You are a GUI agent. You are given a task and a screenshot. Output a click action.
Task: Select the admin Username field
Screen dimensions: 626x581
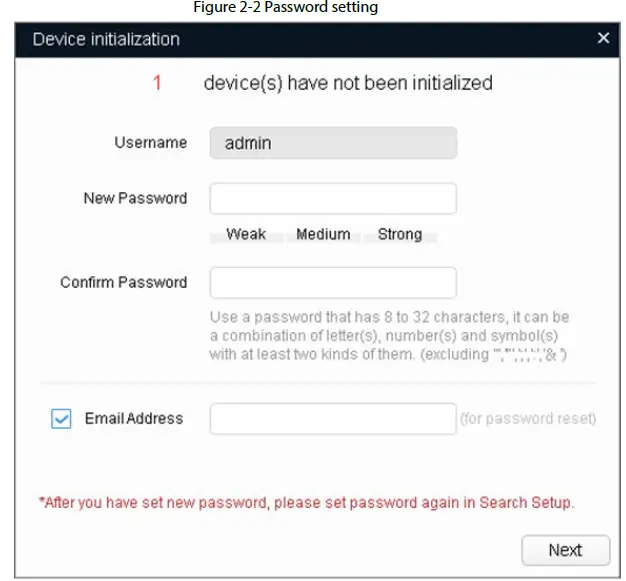point(332,143)
